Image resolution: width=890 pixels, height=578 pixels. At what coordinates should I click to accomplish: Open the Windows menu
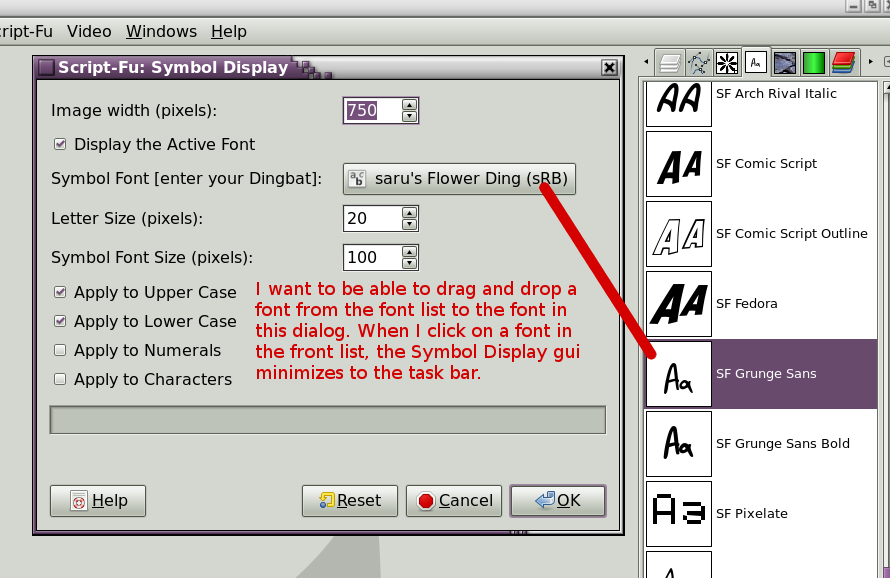[161, 31]
